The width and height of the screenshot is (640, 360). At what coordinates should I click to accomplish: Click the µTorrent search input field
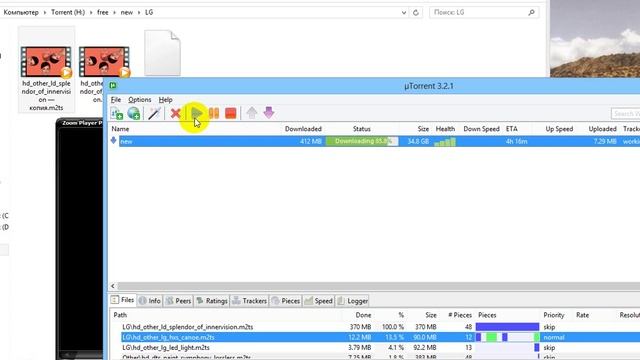[625, 113]
